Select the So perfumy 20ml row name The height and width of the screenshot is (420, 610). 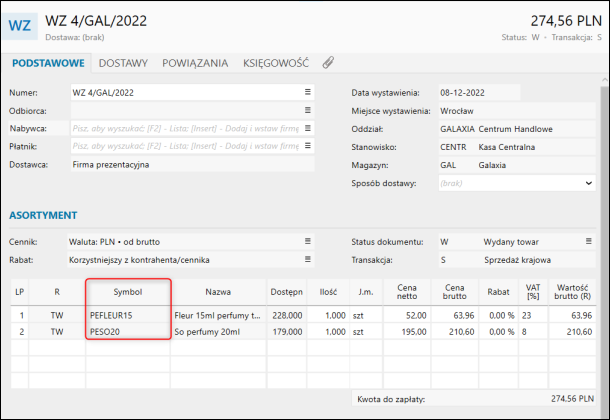coord(218,331)
